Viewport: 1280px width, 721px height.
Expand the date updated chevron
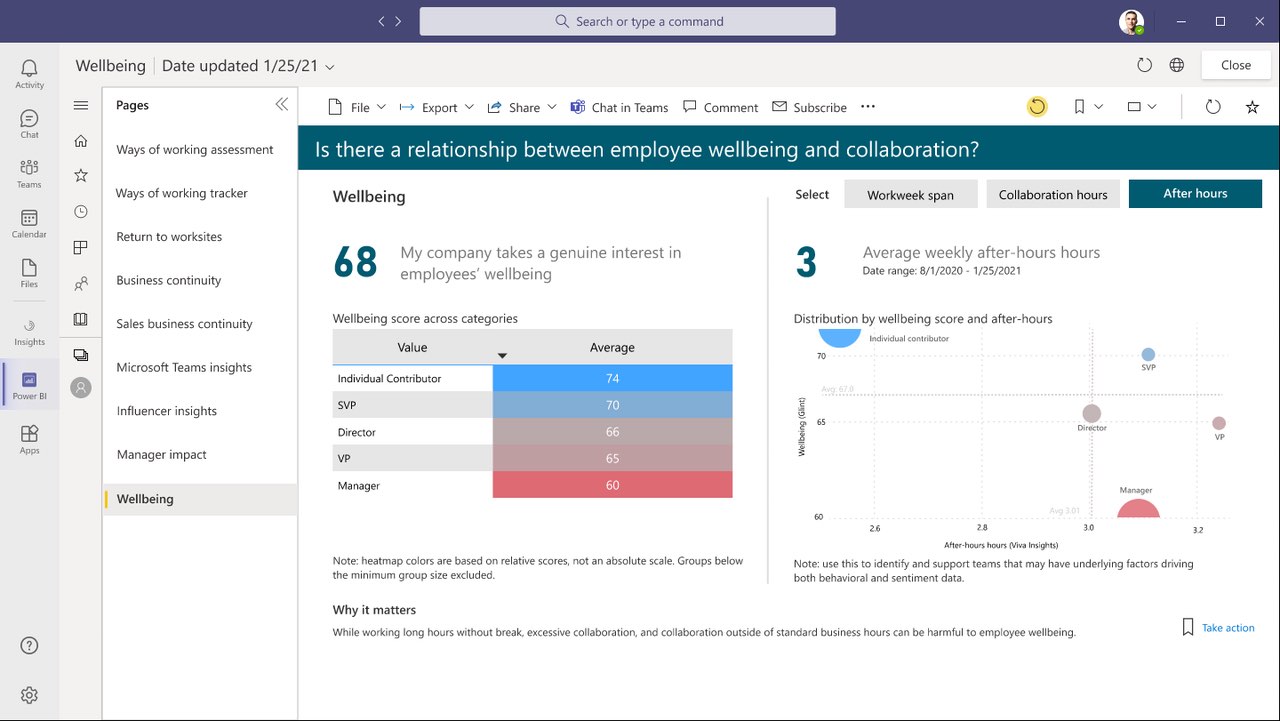(x=330, y=67)
